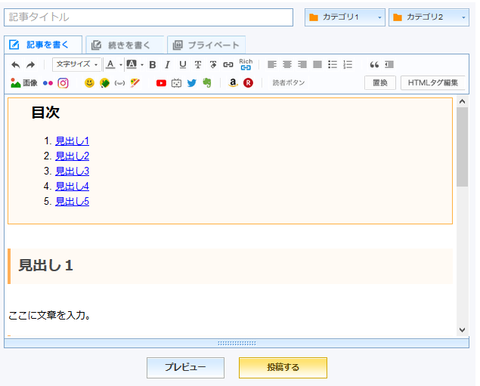The height and width of the screenshot is (386, 480).
Task: Click the 目次 heading text
Action: point(45,112)
